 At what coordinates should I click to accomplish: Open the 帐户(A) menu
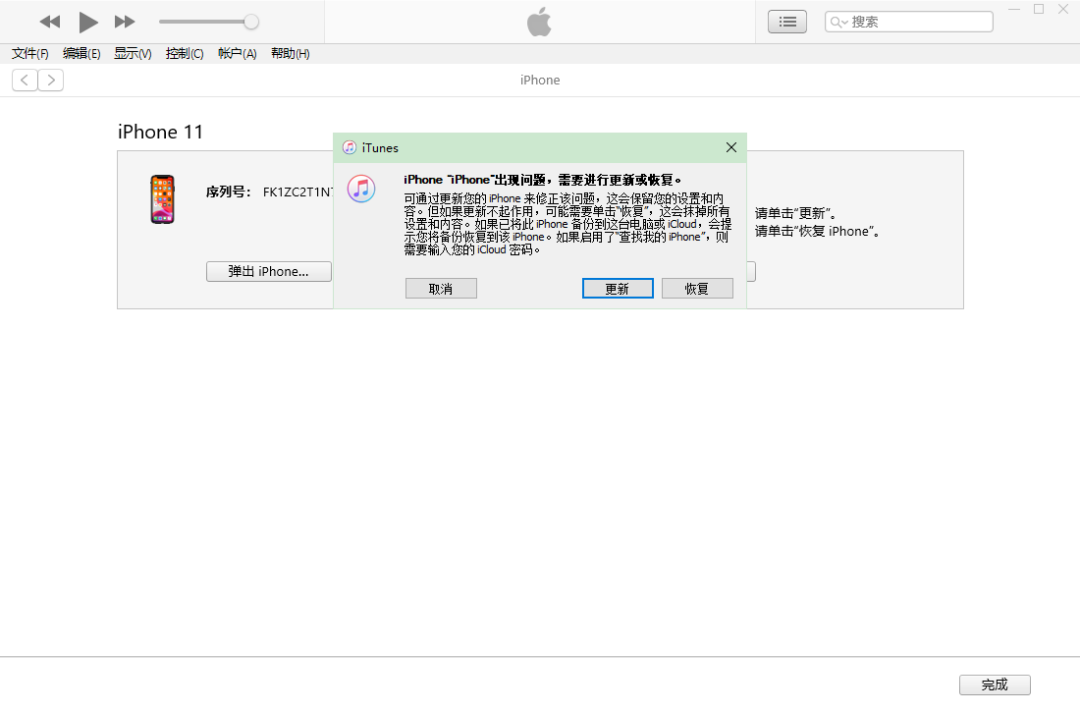coord(237,54)
